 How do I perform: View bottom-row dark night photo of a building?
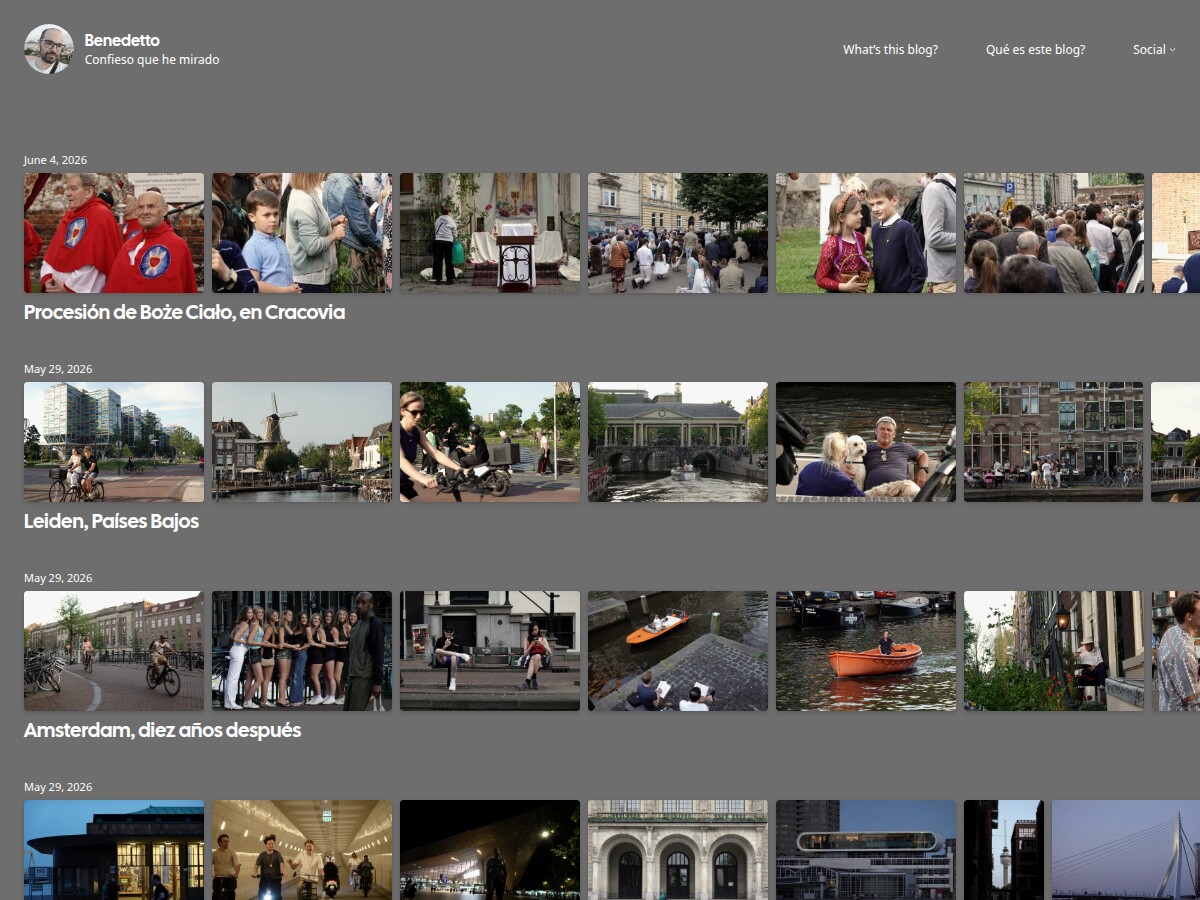[490, 850]
